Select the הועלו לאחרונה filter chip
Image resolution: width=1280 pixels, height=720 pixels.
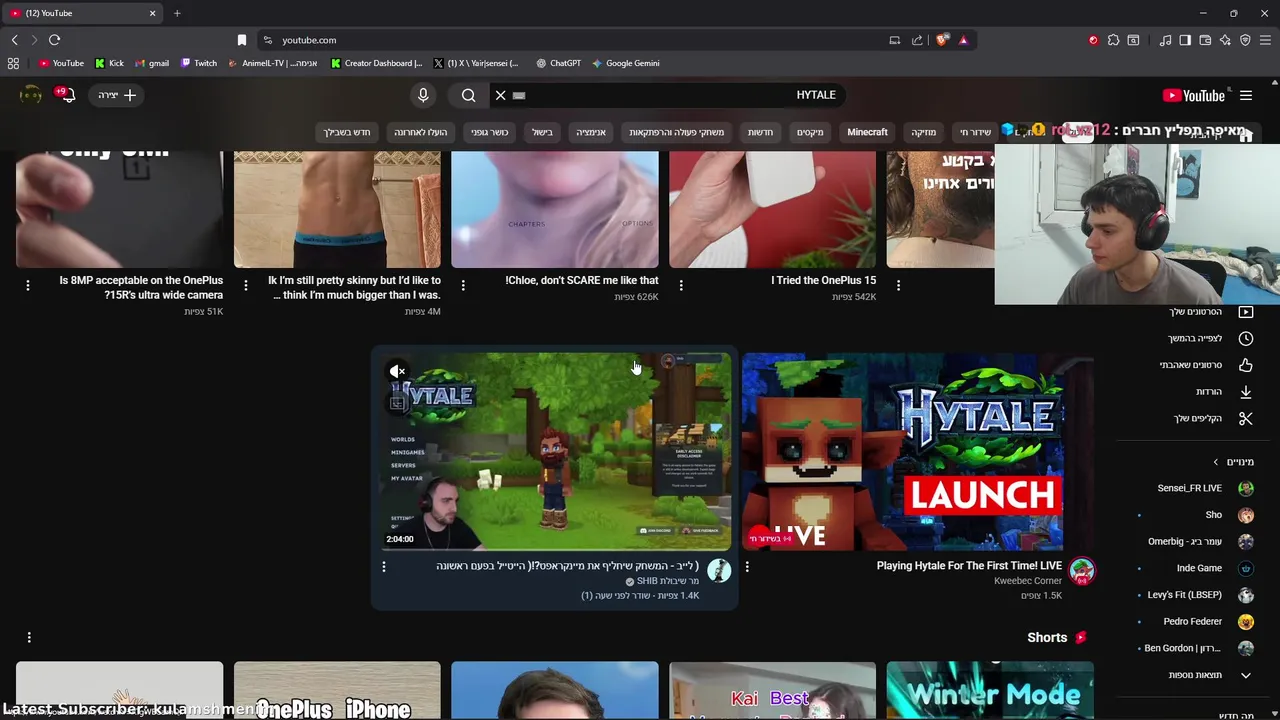[x=421, y=132]
